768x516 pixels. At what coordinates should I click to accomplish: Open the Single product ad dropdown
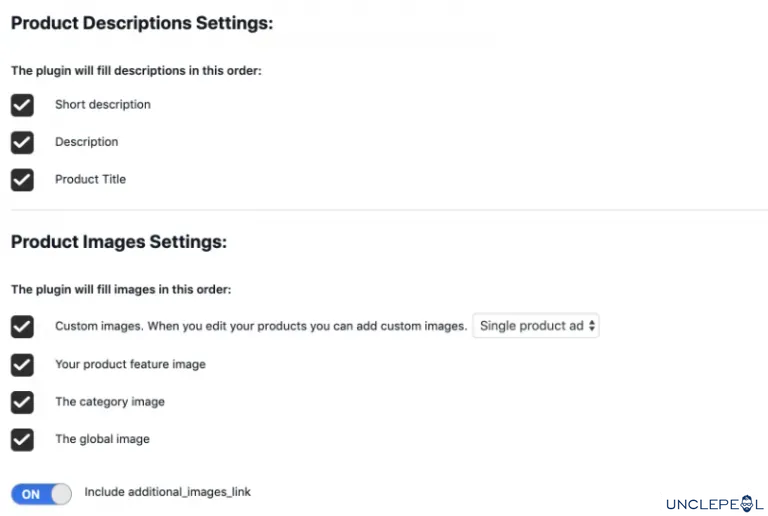536,326
